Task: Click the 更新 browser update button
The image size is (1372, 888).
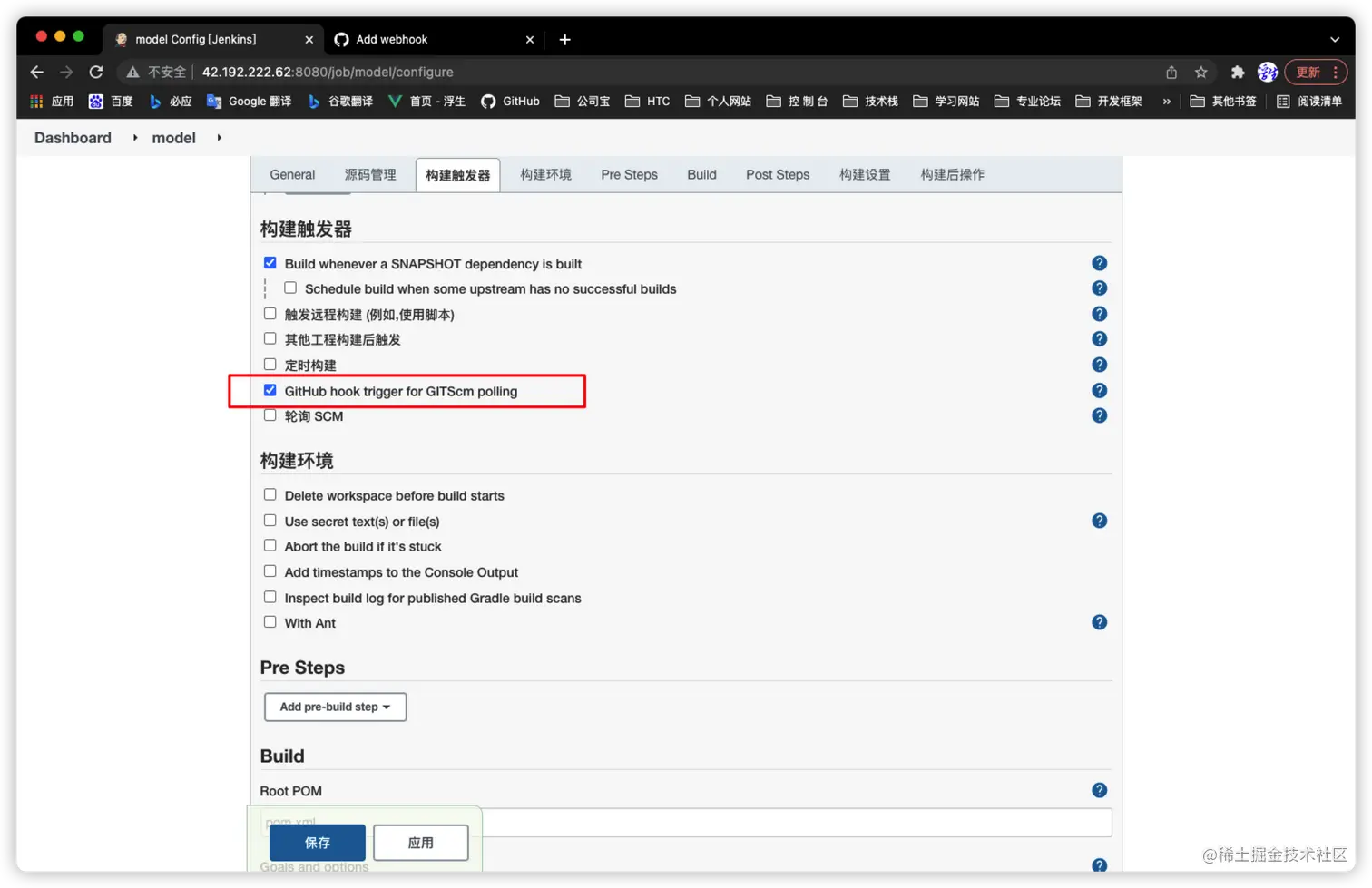Action: click(1316, 72)
